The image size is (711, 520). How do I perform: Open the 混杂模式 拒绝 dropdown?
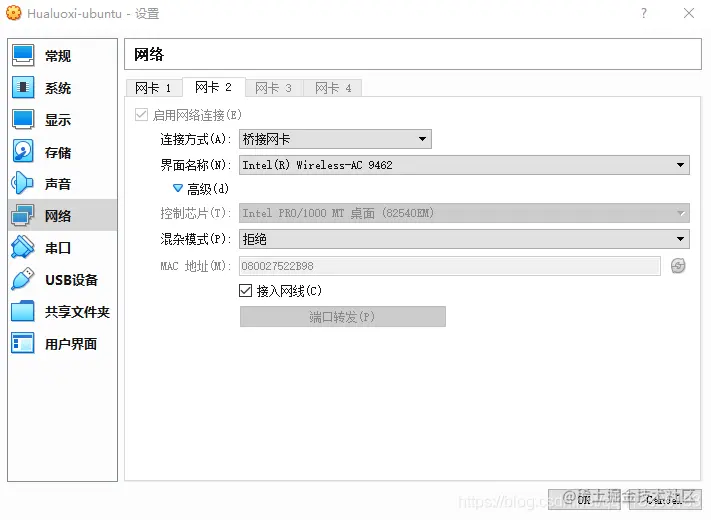point(464,239)
